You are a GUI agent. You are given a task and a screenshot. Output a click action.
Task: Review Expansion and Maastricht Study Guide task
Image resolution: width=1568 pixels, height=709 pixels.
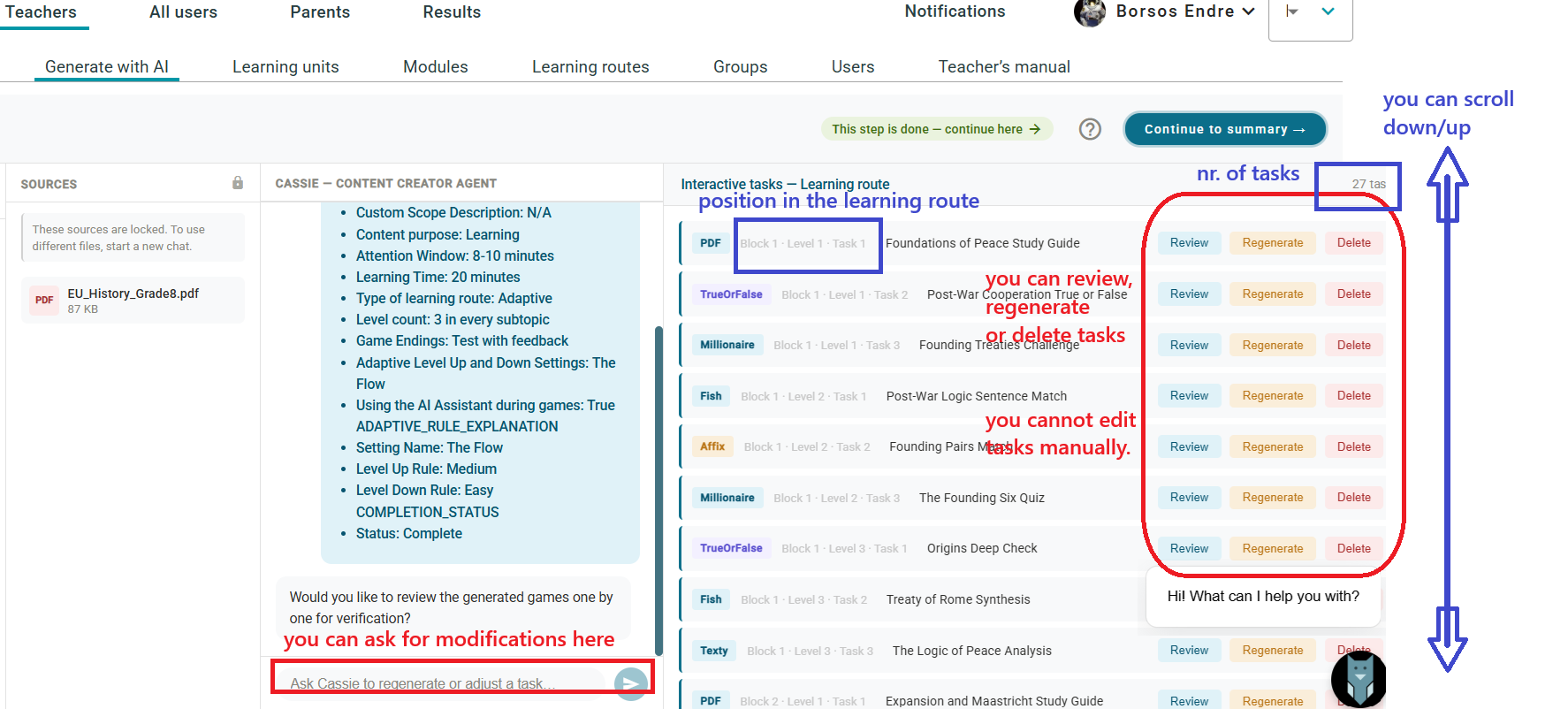(1189, 701)
